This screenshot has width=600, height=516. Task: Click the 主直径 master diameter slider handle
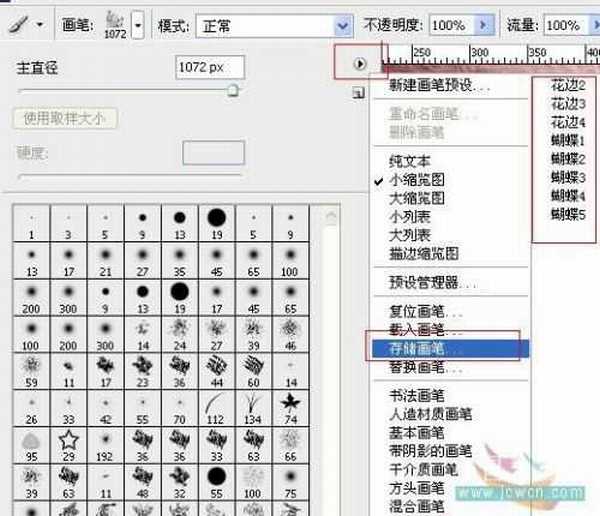pyautogui.click(x=233, y=91)
